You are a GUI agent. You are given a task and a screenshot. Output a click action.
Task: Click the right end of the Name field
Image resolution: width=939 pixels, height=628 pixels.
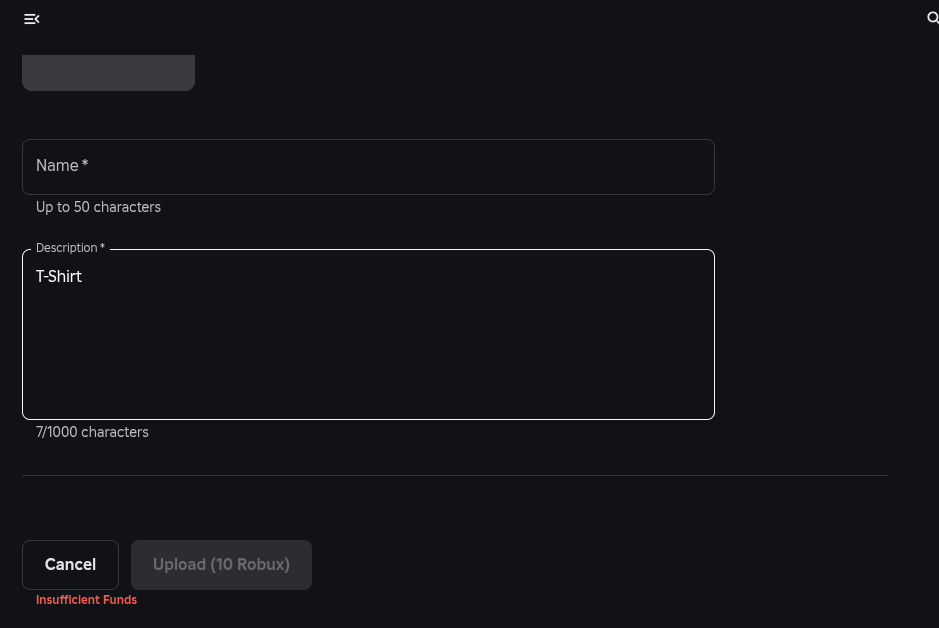(x=690, y=167)
